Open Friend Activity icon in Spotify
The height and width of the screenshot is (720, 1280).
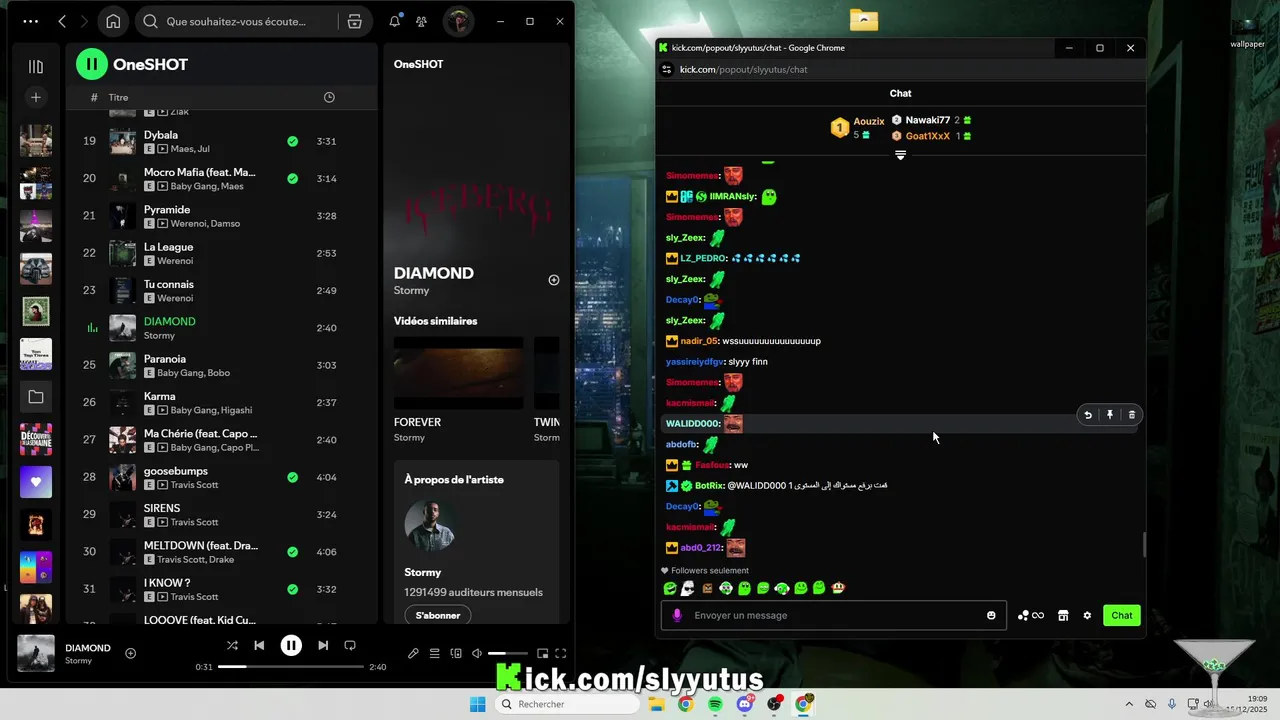coord(422,21)
